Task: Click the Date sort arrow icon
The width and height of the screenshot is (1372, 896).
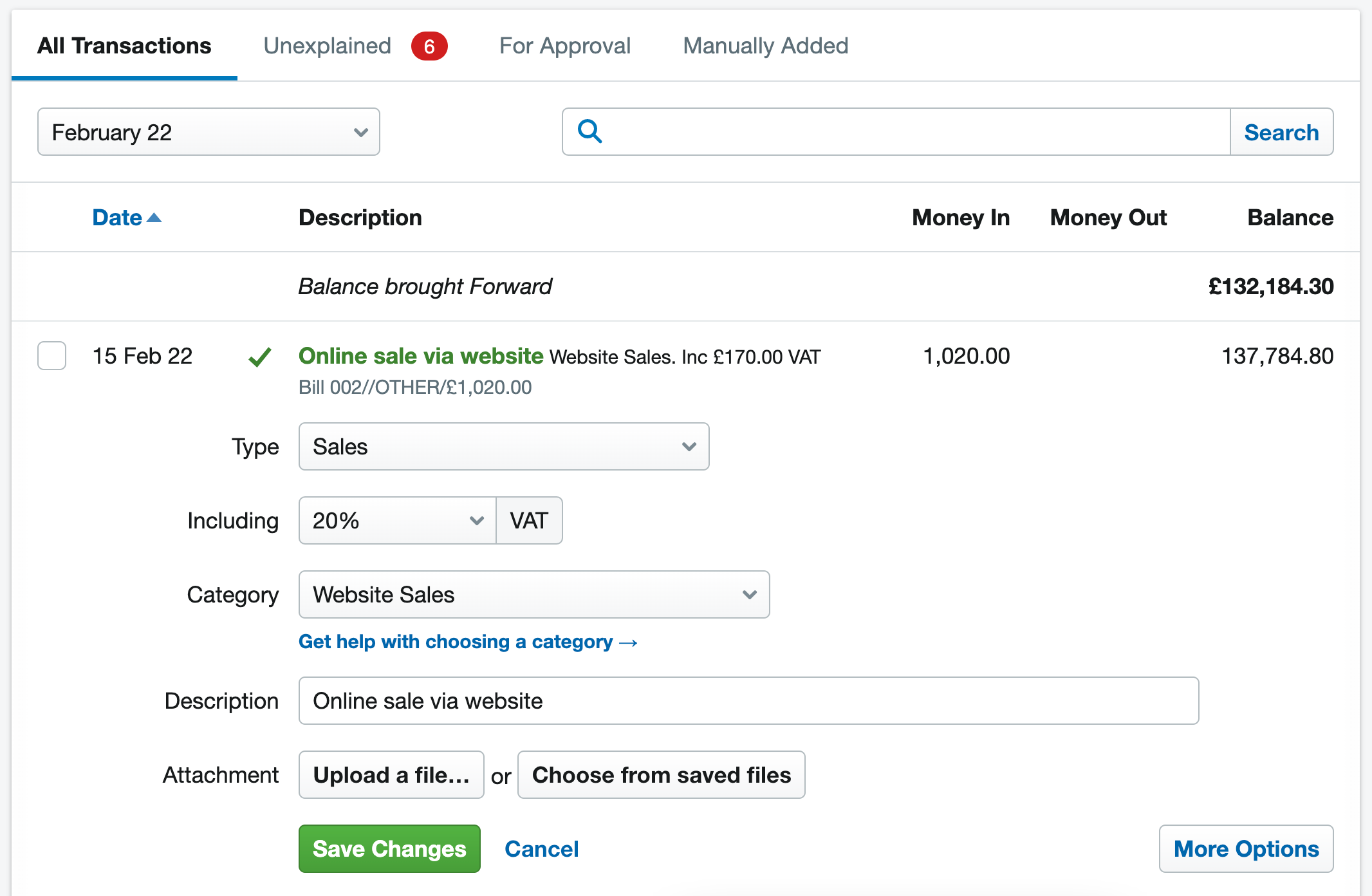Action: pyautogui.click(x=154, y=218)
